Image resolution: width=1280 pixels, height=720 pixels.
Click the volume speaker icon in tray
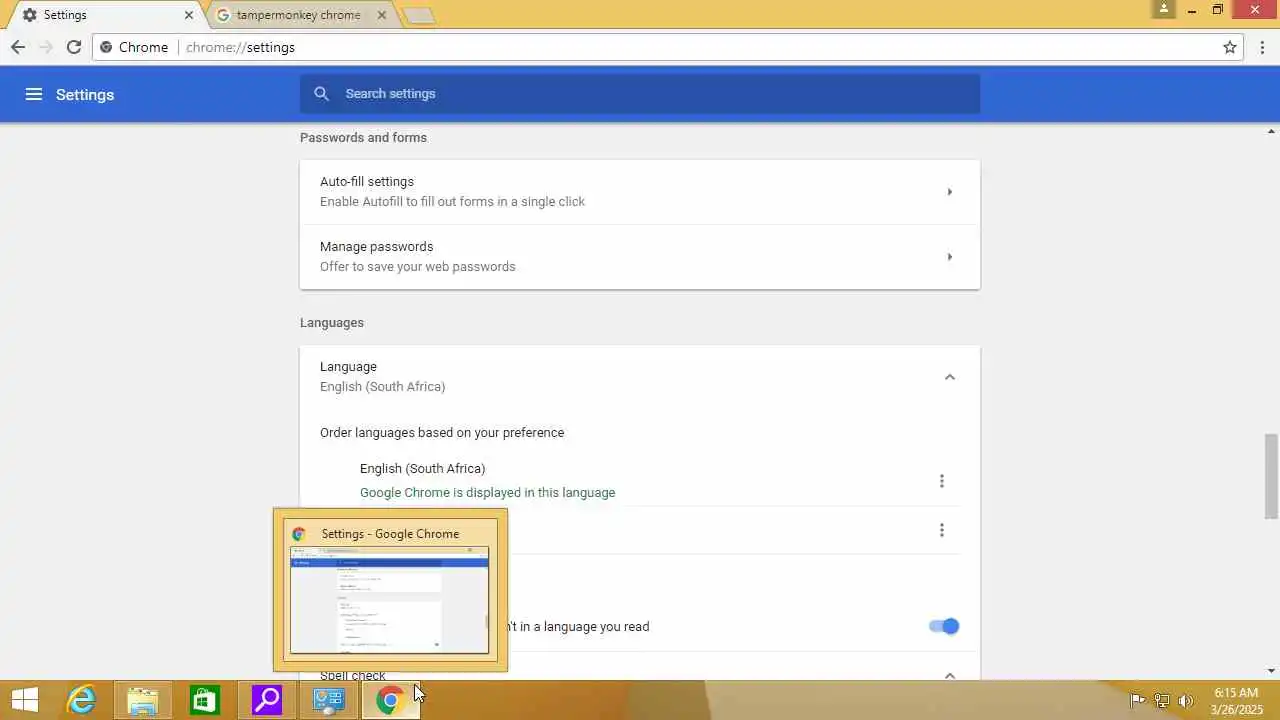[1186, 700]
